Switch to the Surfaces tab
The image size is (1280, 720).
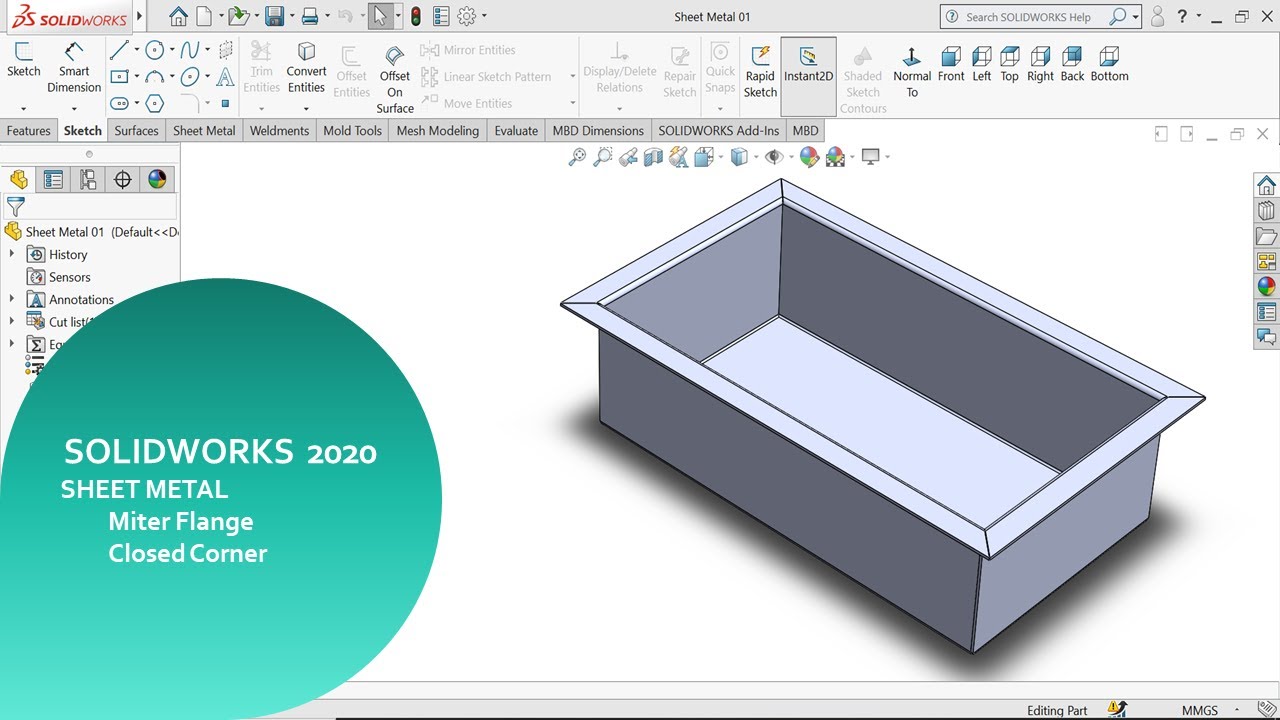coord(136,130)
